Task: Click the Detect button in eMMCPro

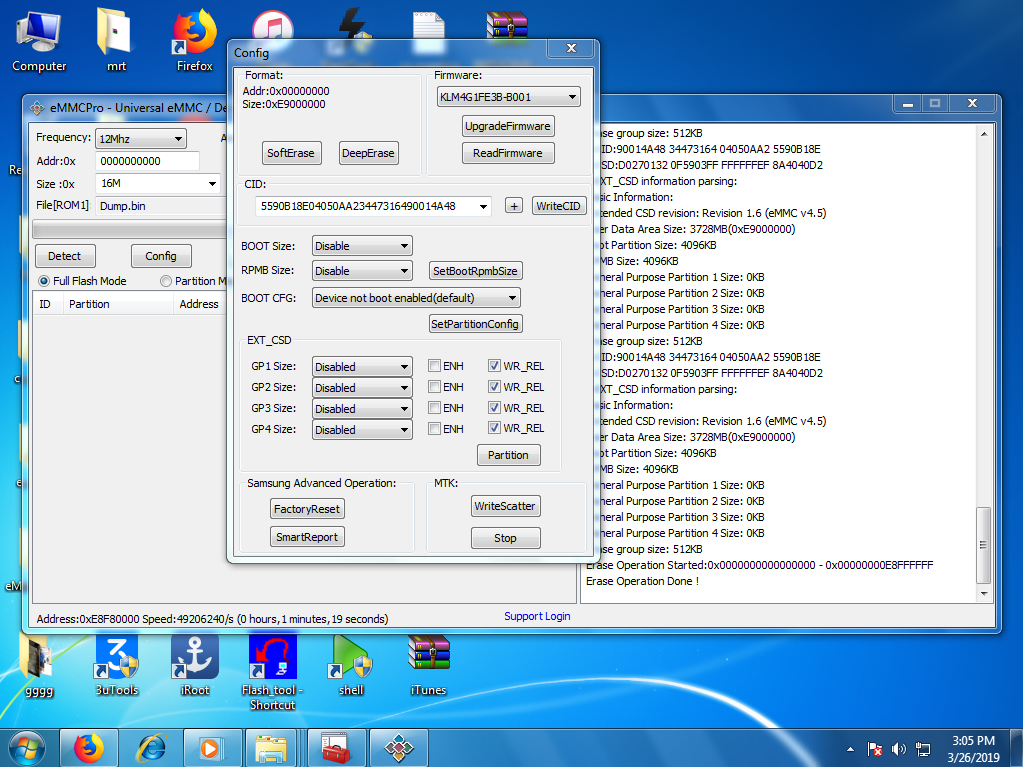Action: 65,256
